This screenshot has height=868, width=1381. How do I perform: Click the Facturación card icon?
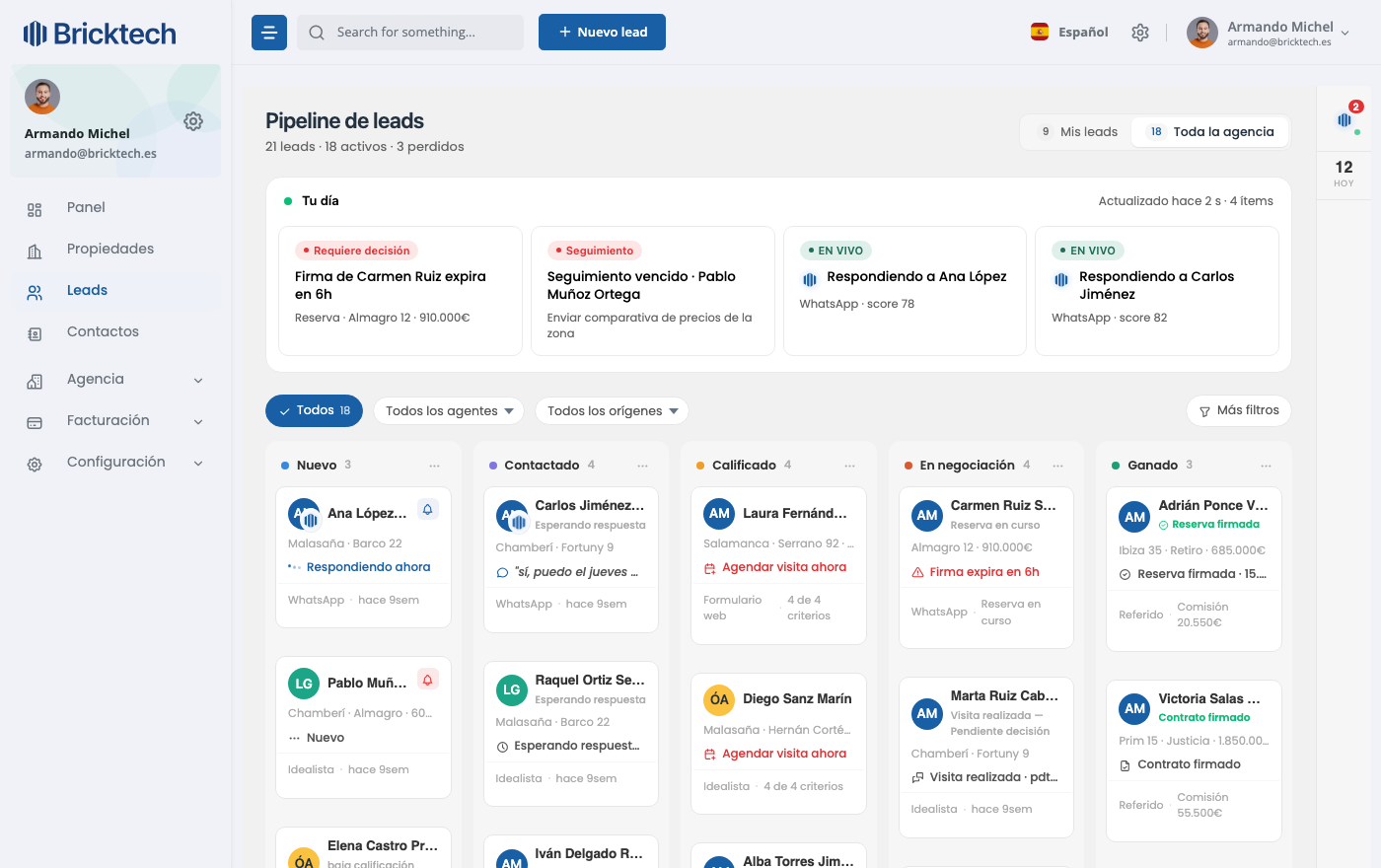click(35, 422)
